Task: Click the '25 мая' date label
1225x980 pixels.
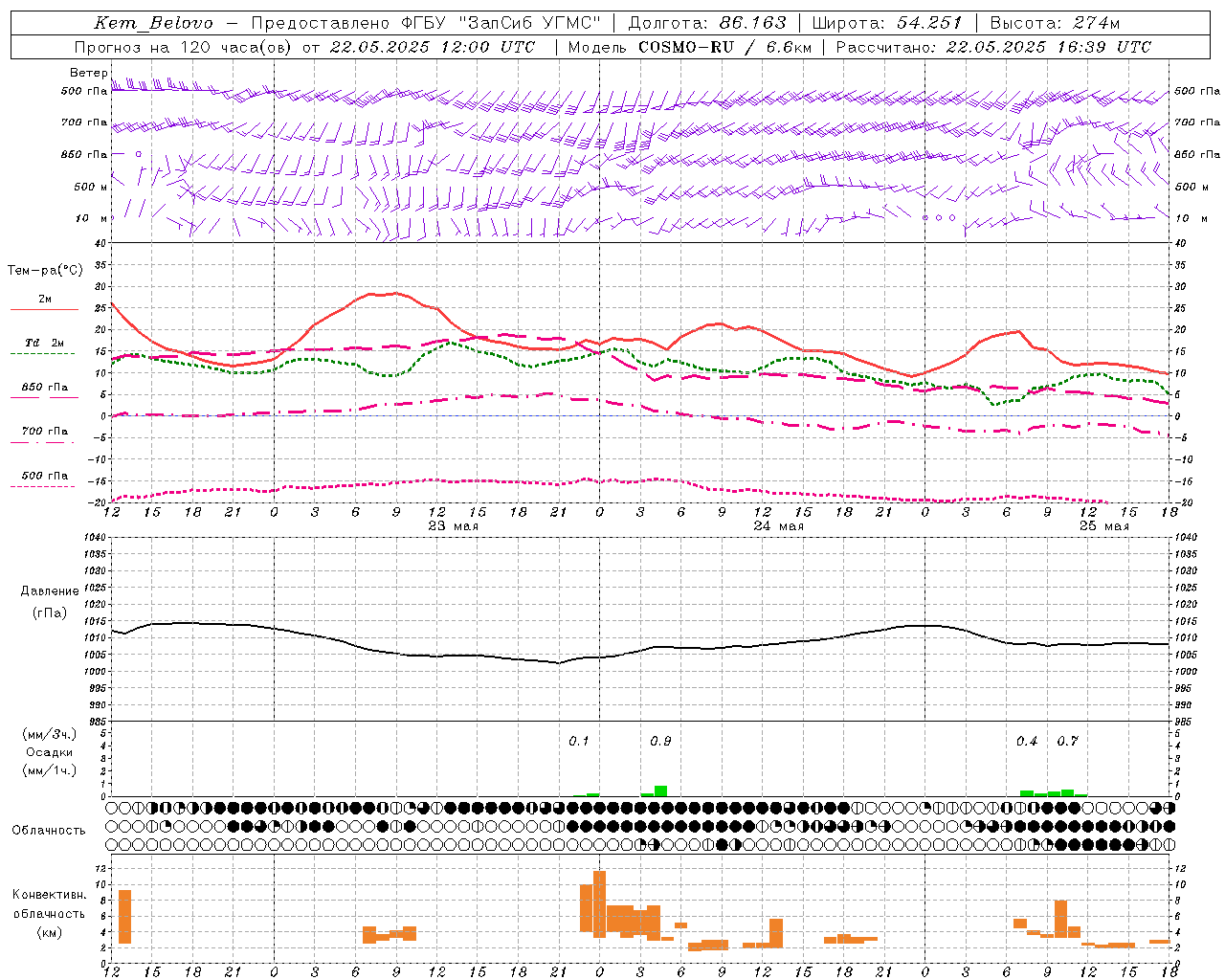Action: point(1103,525)
